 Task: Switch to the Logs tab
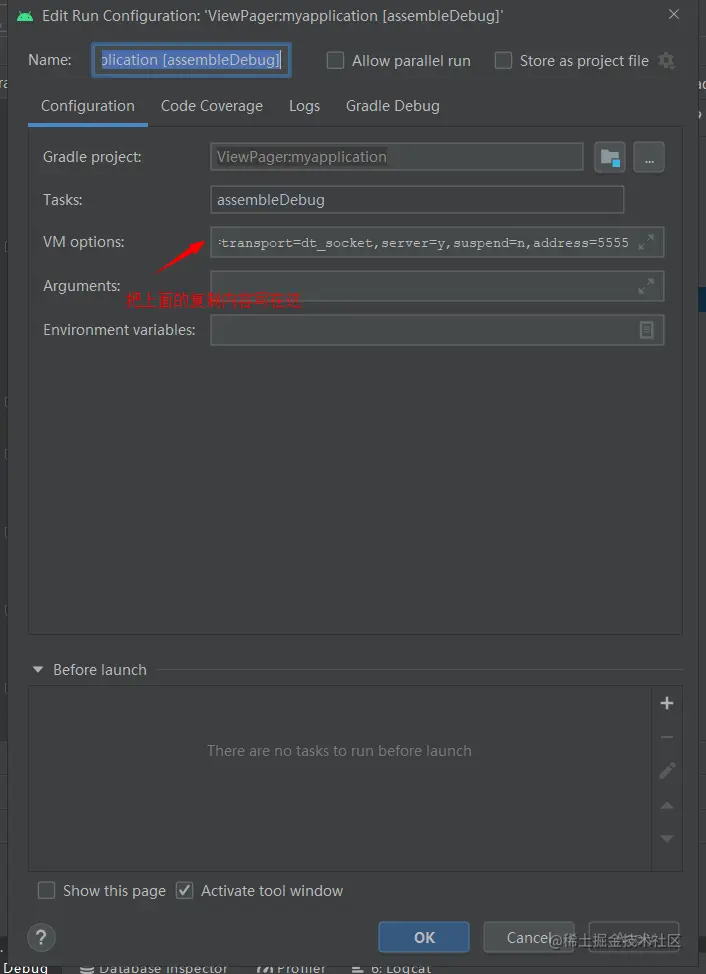pyautogui.click(x=304, y=106)
